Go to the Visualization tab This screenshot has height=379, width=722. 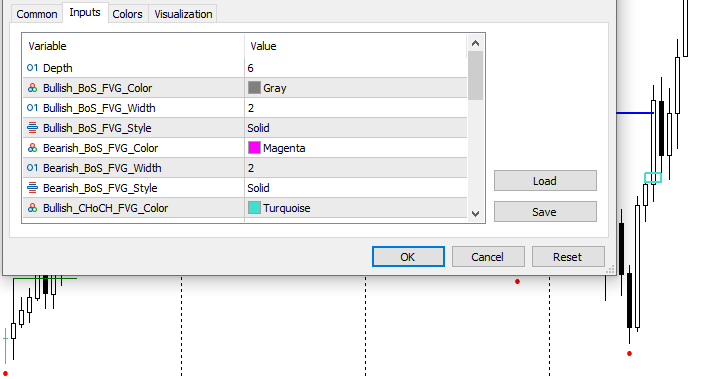tap(183, 14)
